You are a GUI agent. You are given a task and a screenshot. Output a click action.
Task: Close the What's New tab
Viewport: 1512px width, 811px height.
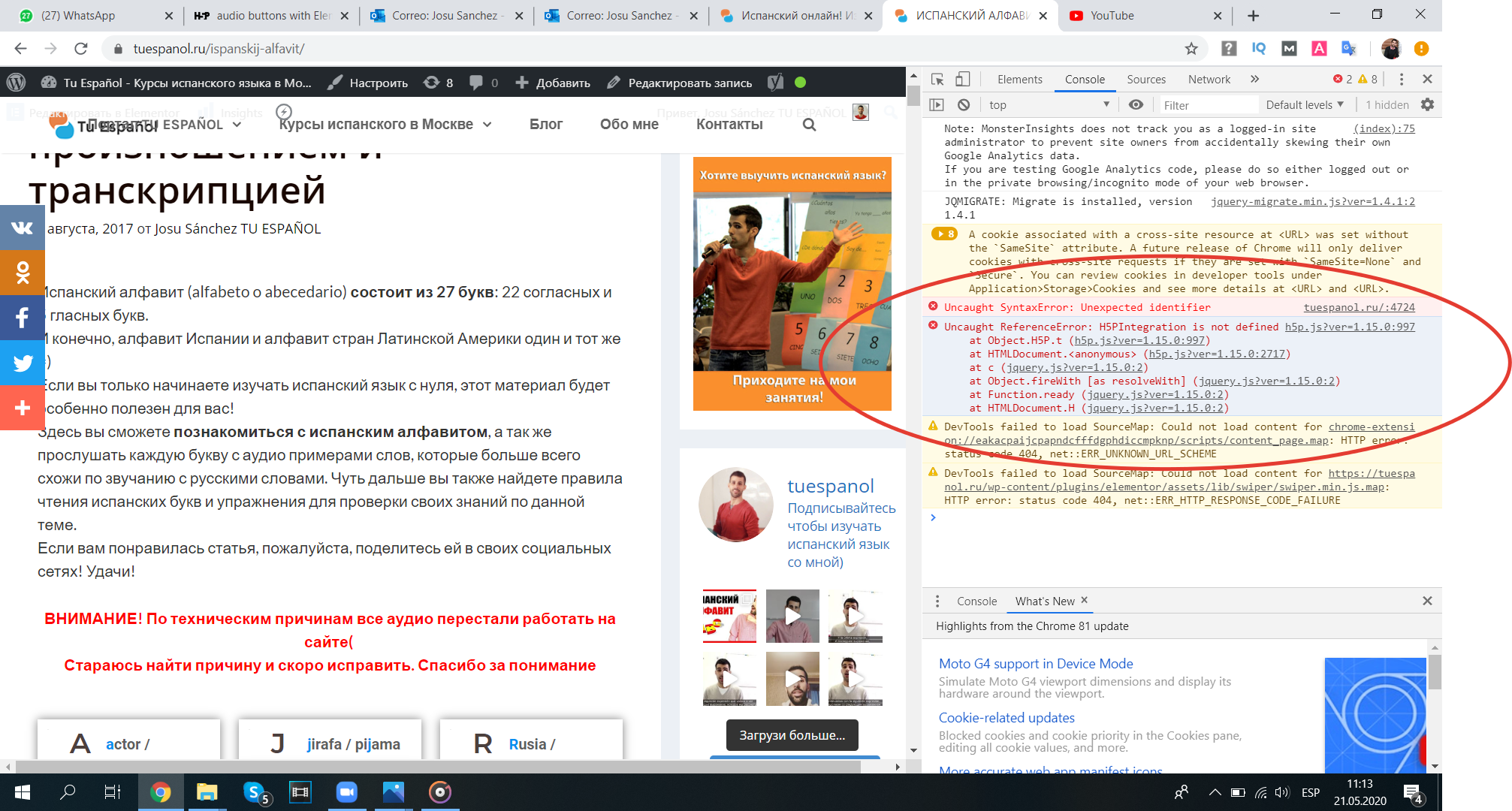click(1084, 600)
